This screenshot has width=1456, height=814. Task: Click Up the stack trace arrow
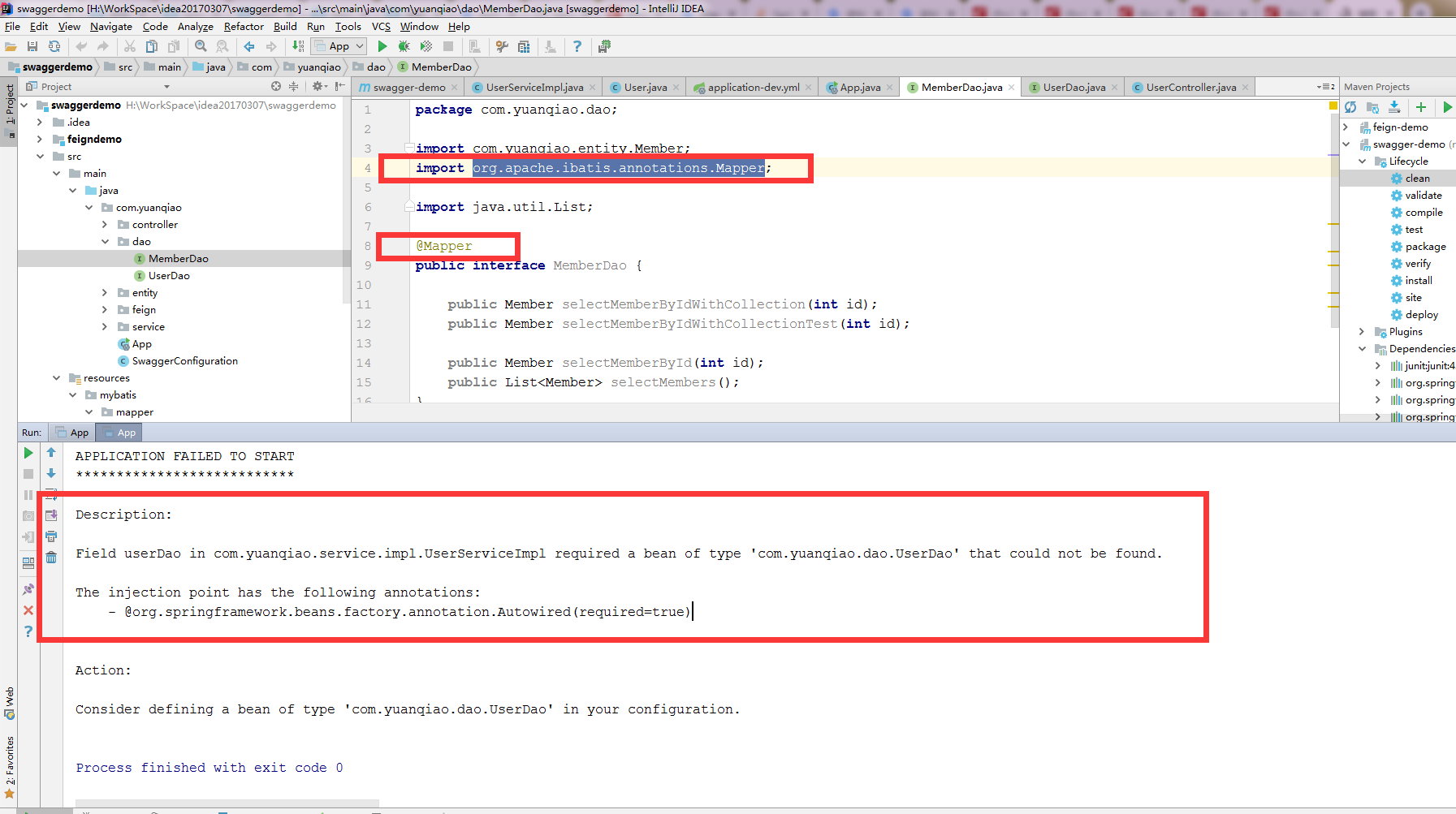pos(51,453)
